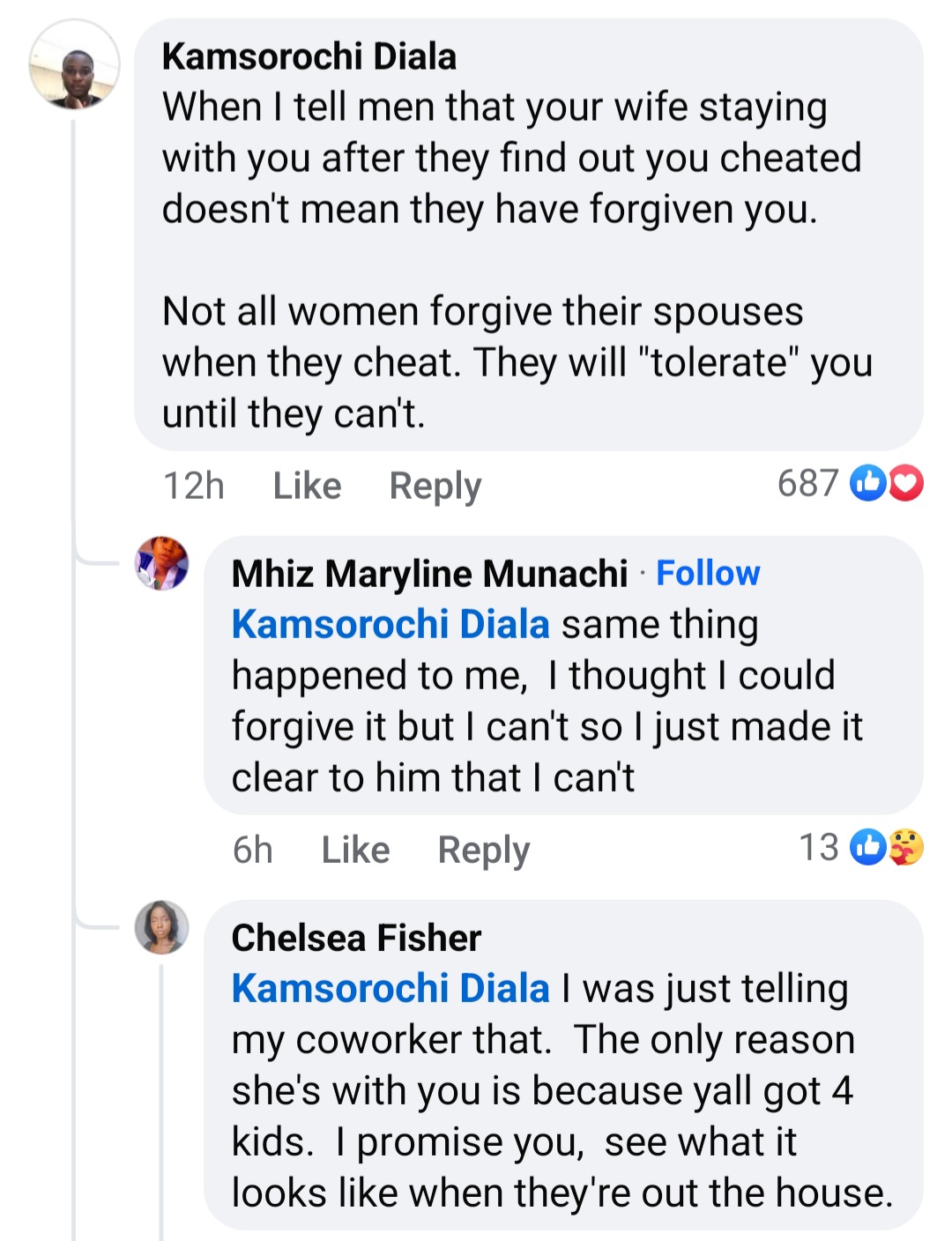This screenshot has width=952, height=1241.
Task: Click red heart reaction icon beside 687
Action: pyautogui.click(x=906, y=483)
